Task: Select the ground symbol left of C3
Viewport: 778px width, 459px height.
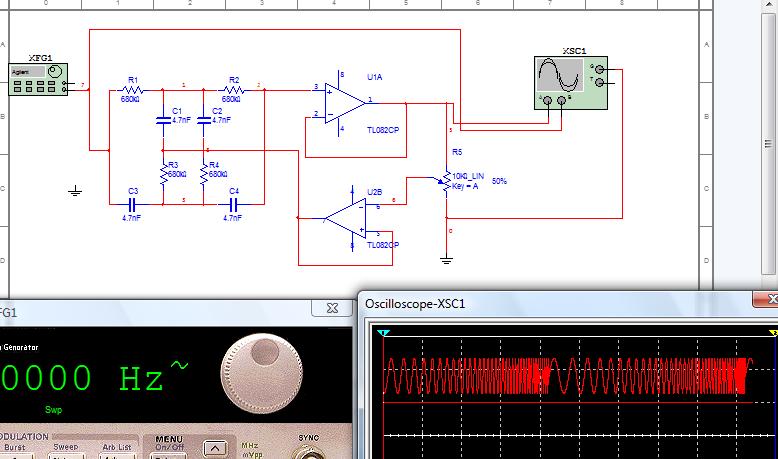Action: [74, 190]
